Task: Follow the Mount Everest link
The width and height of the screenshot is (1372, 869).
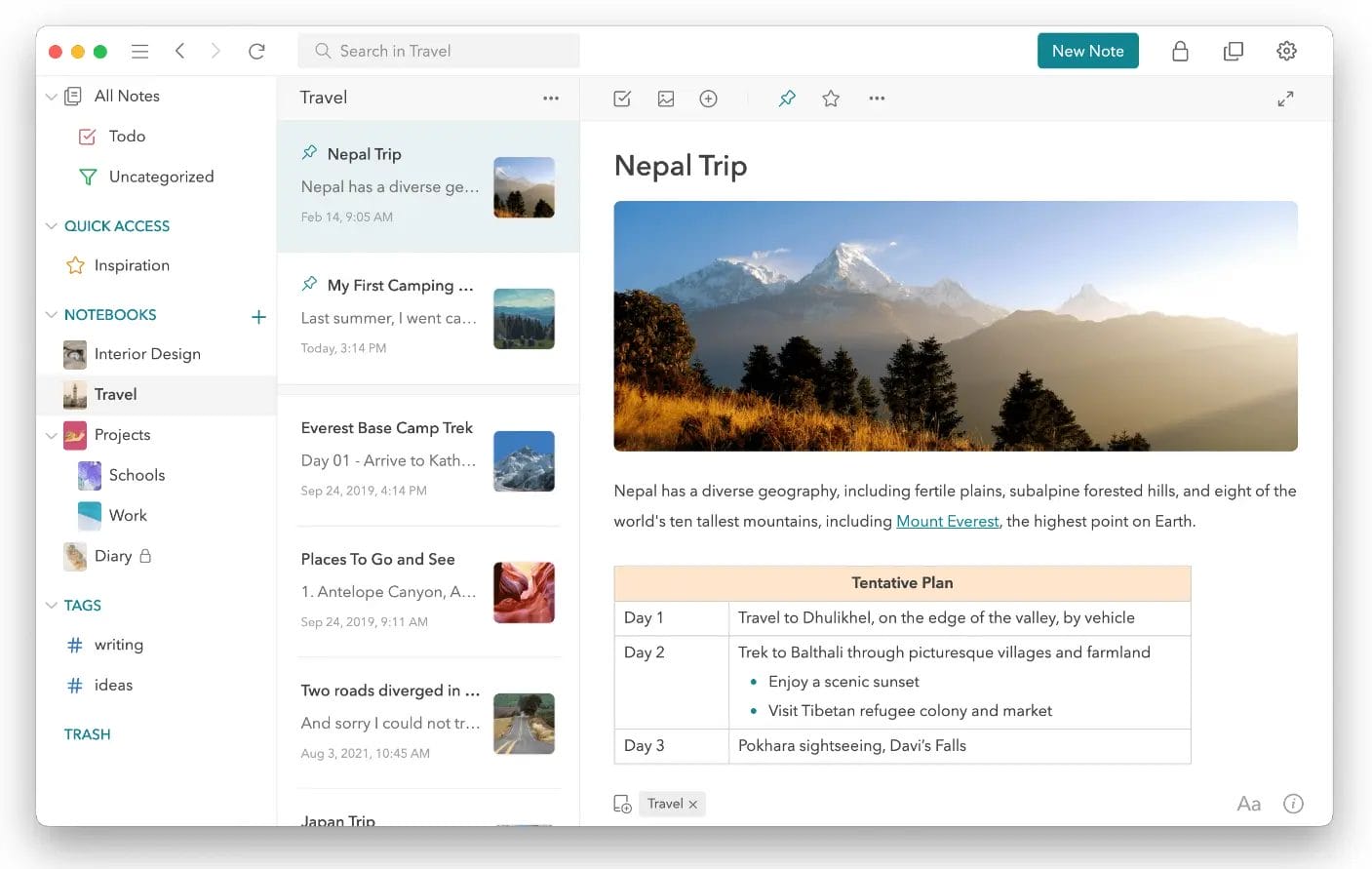Action: (947, 521)
